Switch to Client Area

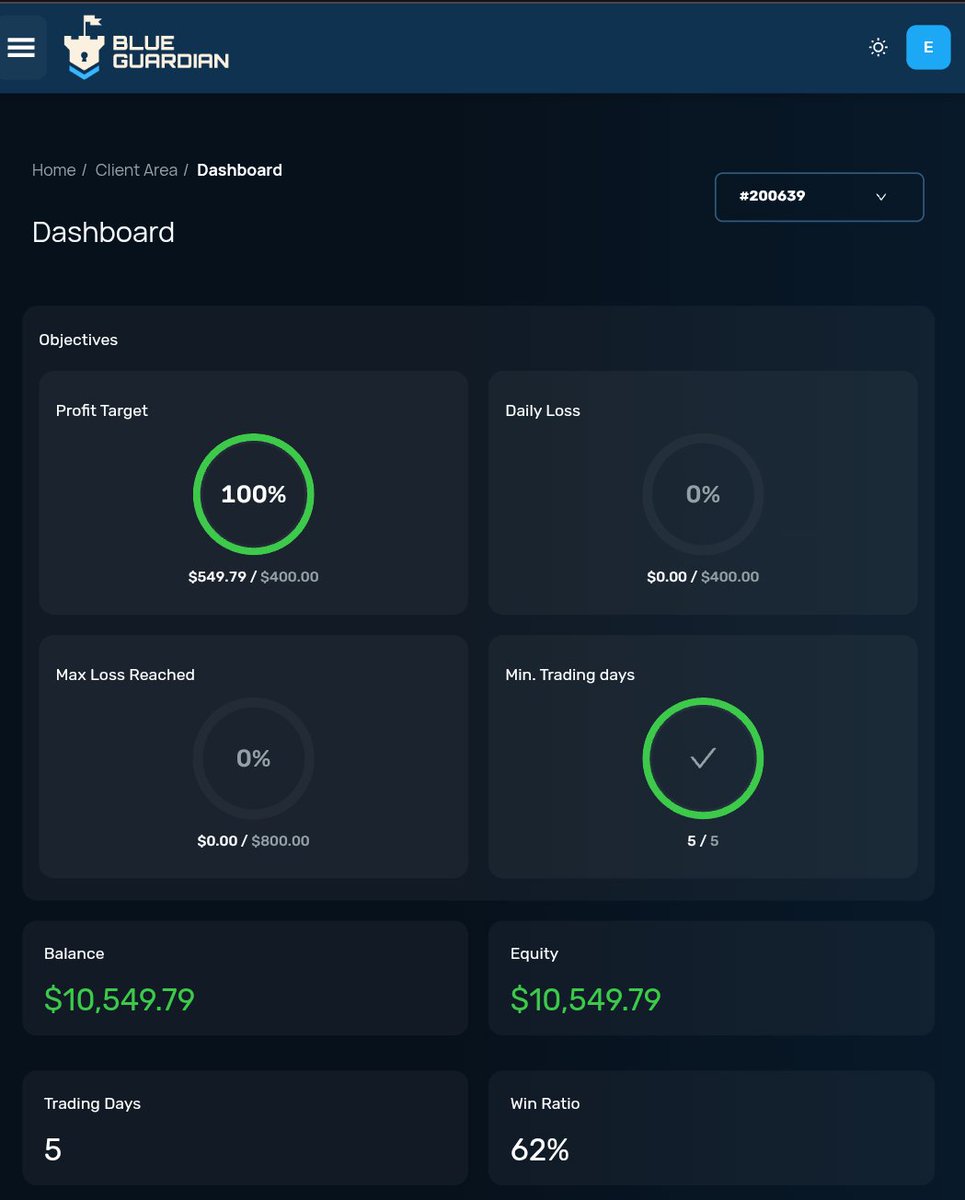click(136, 170)
